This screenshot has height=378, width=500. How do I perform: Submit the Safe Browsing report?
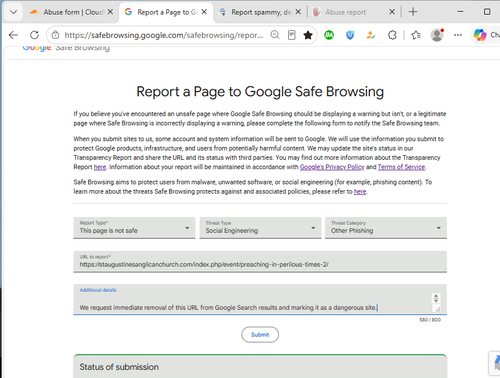pos(260,334)
